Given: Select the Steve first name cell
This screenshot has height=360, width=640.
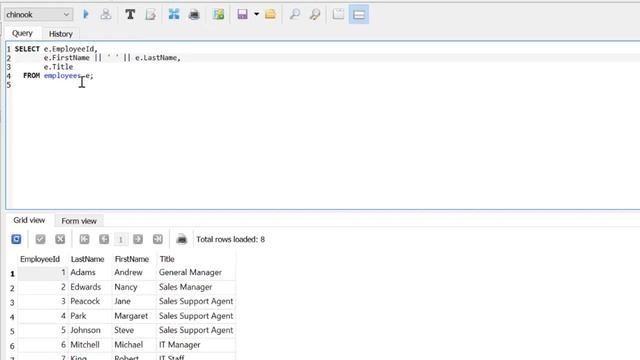Looking at the screenshot, I should click(x=134, y=330).
